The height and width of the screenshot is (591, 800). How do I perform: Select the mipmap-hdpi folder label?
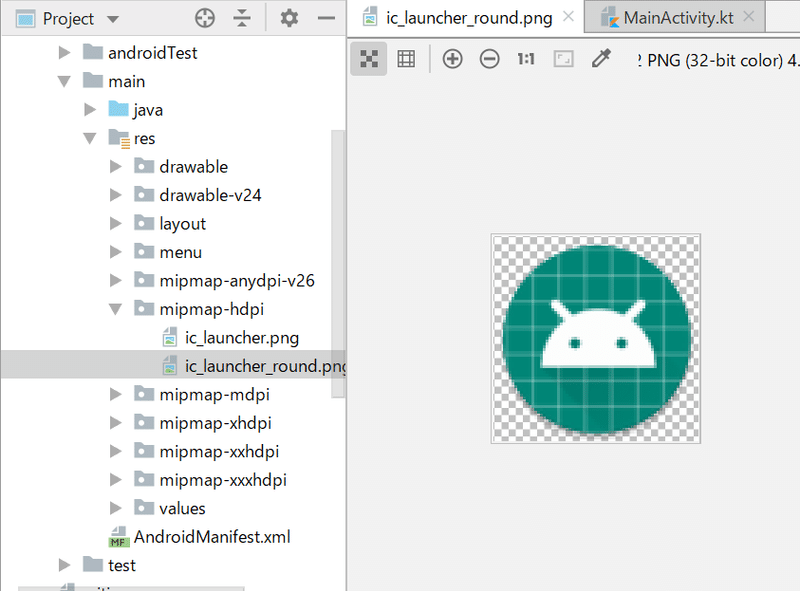(211, 310)
